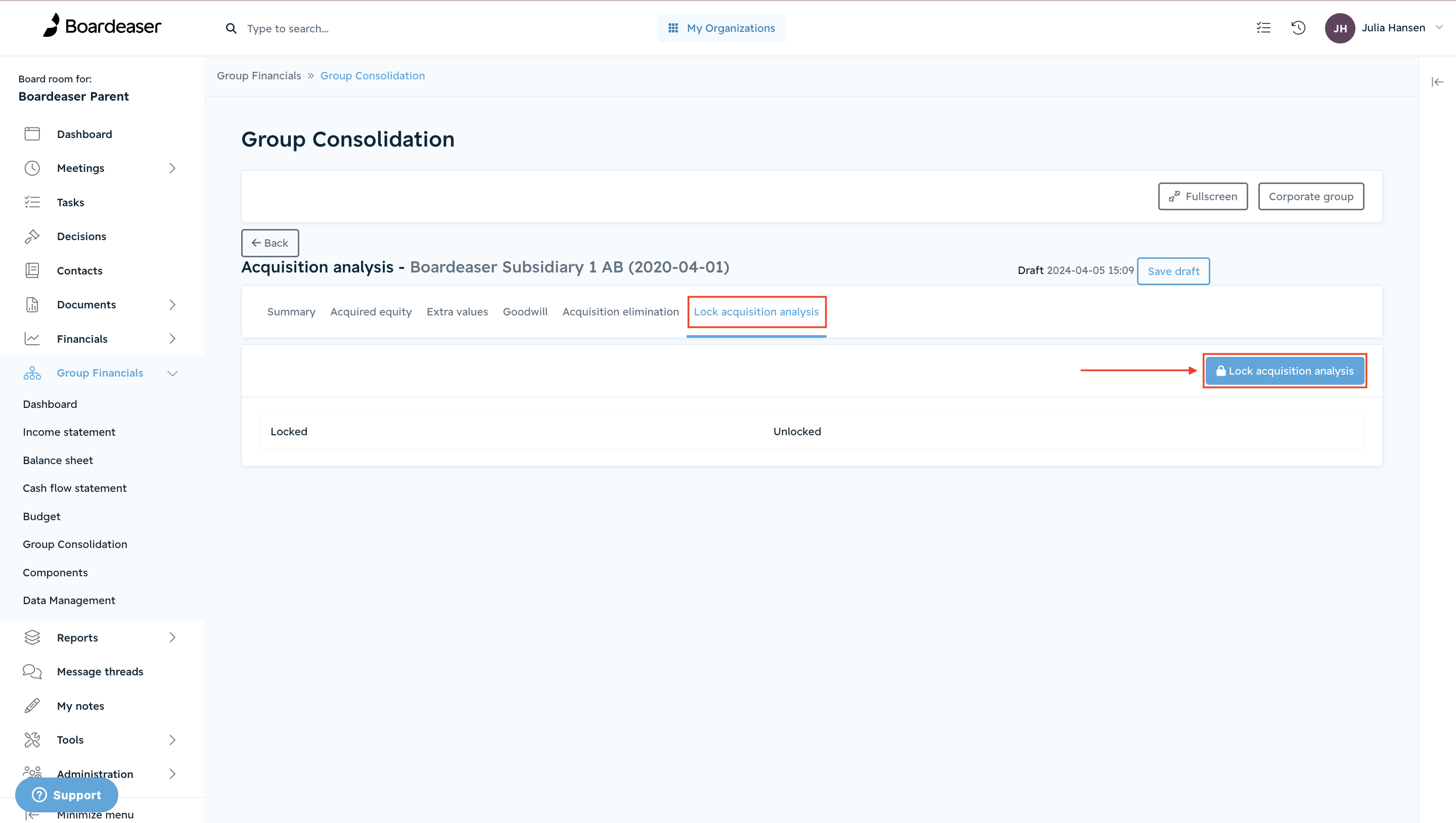Click the Decisions gavel icon
1456x823 pixels.
coord(32,236)
